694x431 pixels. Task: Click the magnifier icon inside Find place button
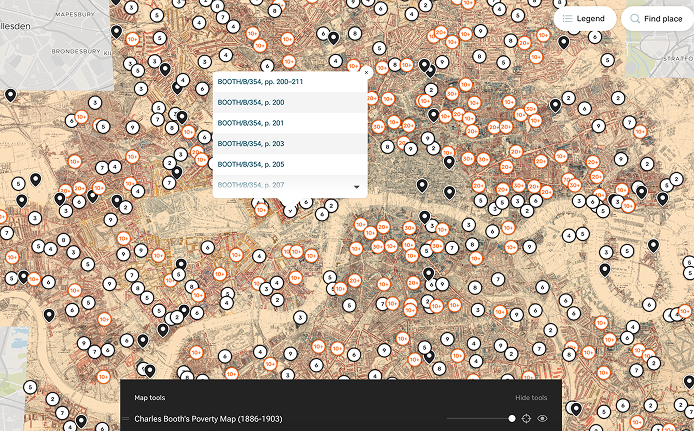pyautogui.click(x=635, y=19)
